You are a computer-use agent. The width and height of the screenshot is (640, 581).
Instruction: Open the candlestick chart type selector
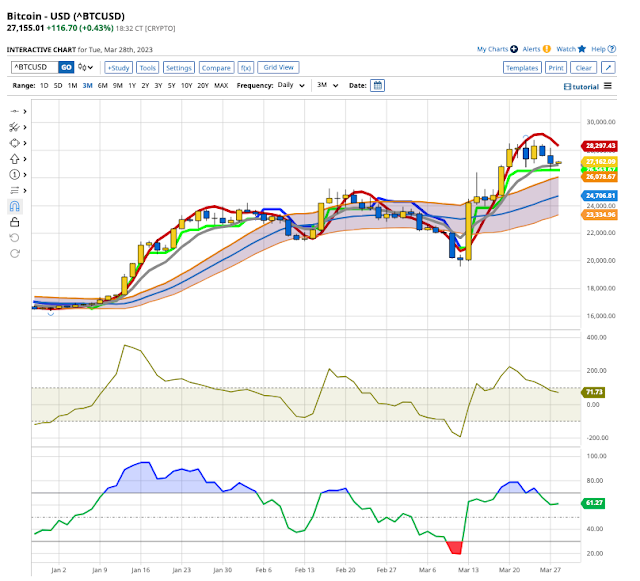pos(85,67)
